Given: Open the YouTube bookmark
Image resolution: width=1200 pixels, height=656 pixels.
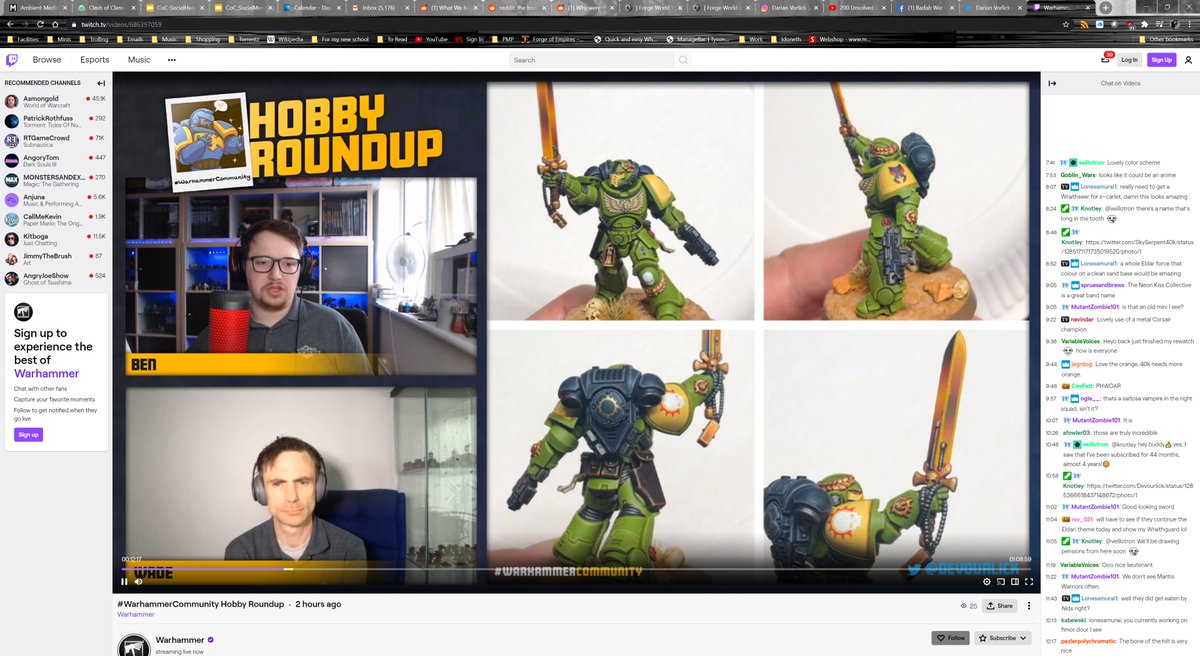Looking at the screenshot, I should (x=432, y=39).
